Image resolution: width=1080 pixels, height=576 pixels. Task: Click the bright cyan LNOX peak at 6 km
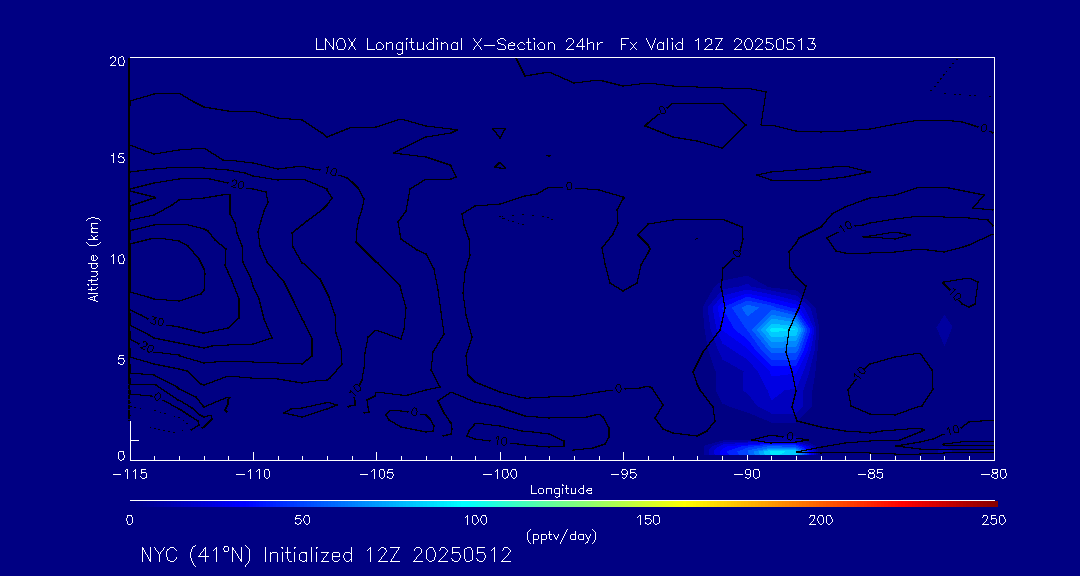tap(776, 328)
